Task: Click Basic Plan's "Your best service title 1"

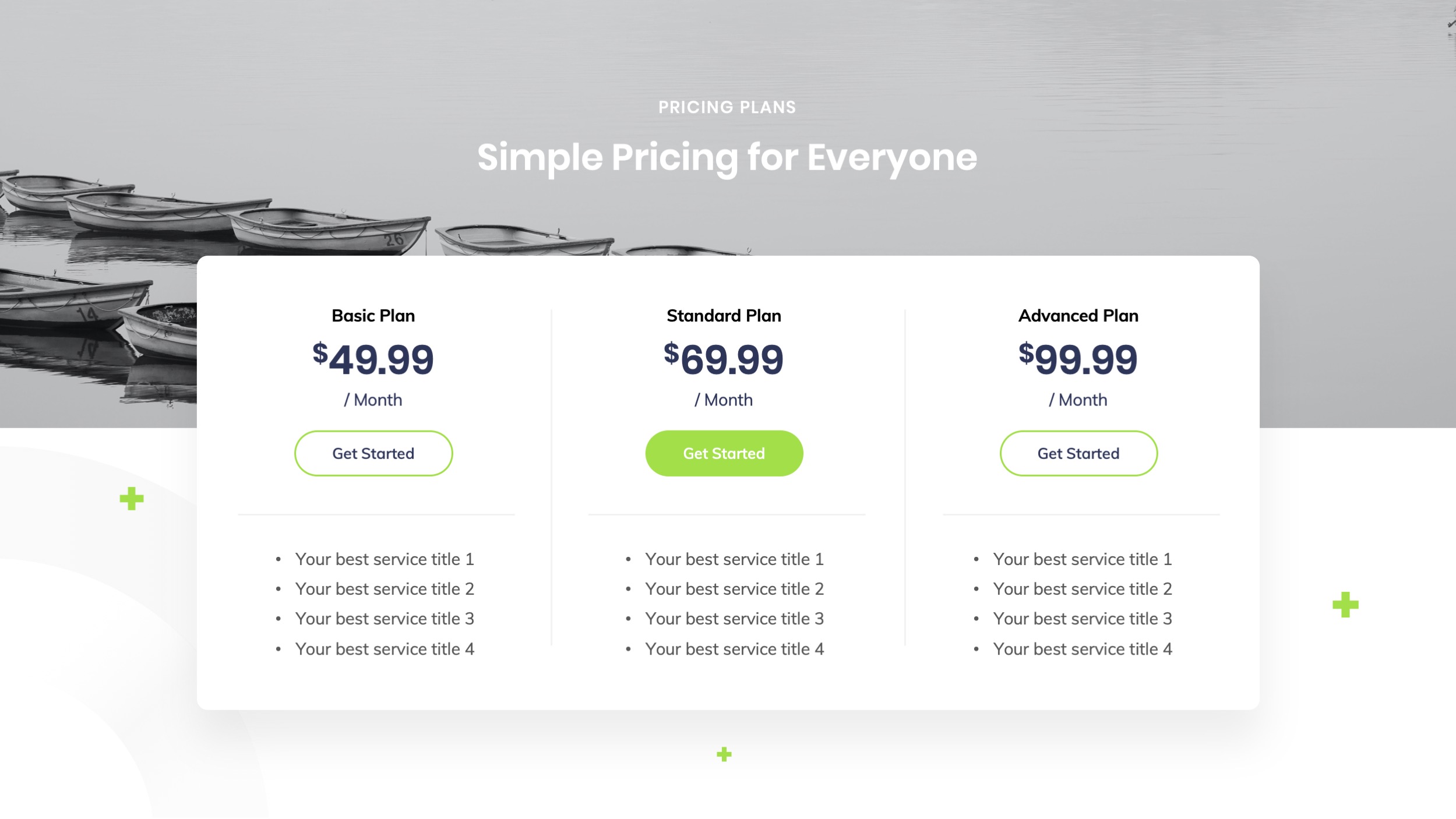Action: pyautogui.click(x=385, y=559)
